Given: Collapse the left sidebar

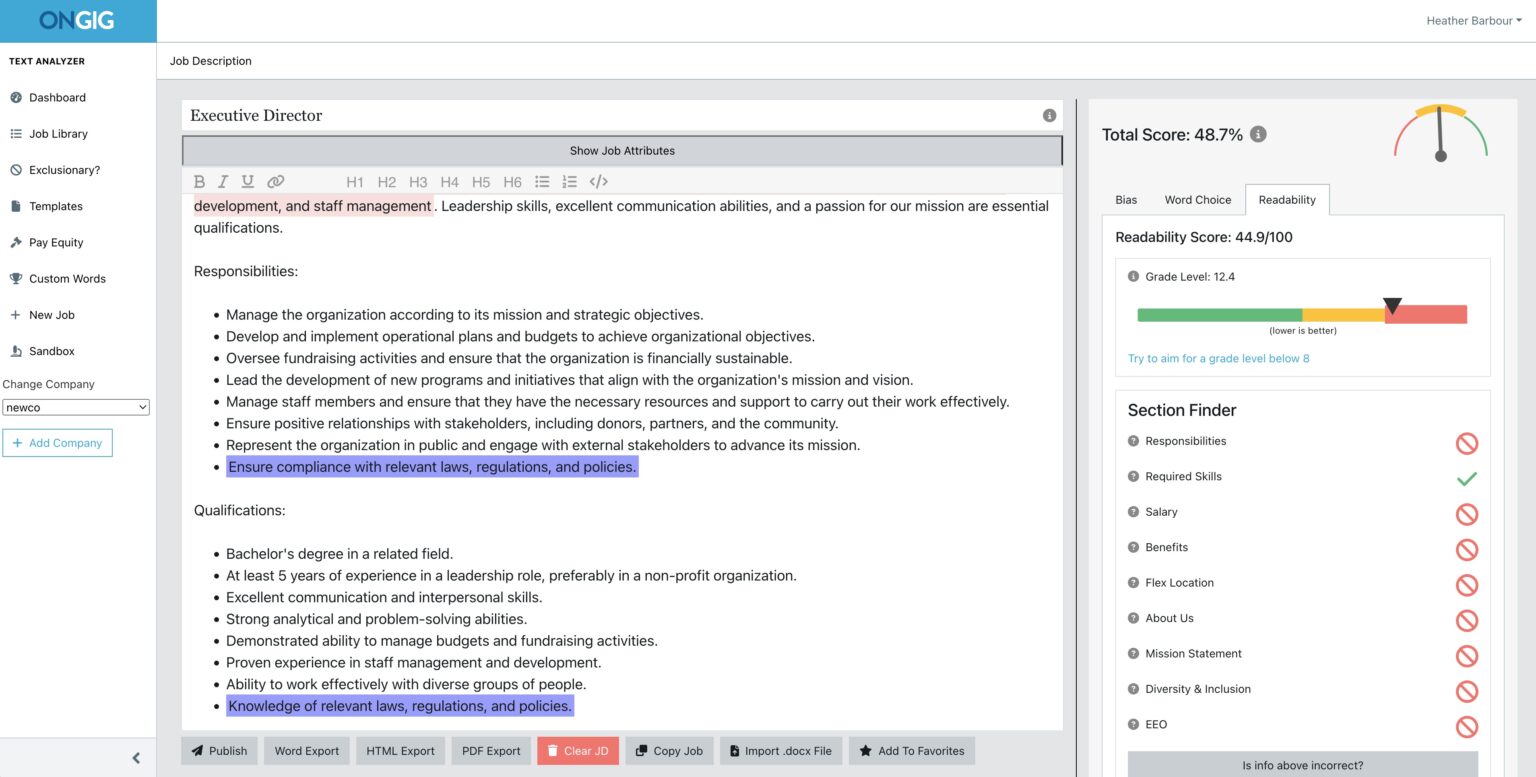Looking at the screenshot, I should [135, 757].
